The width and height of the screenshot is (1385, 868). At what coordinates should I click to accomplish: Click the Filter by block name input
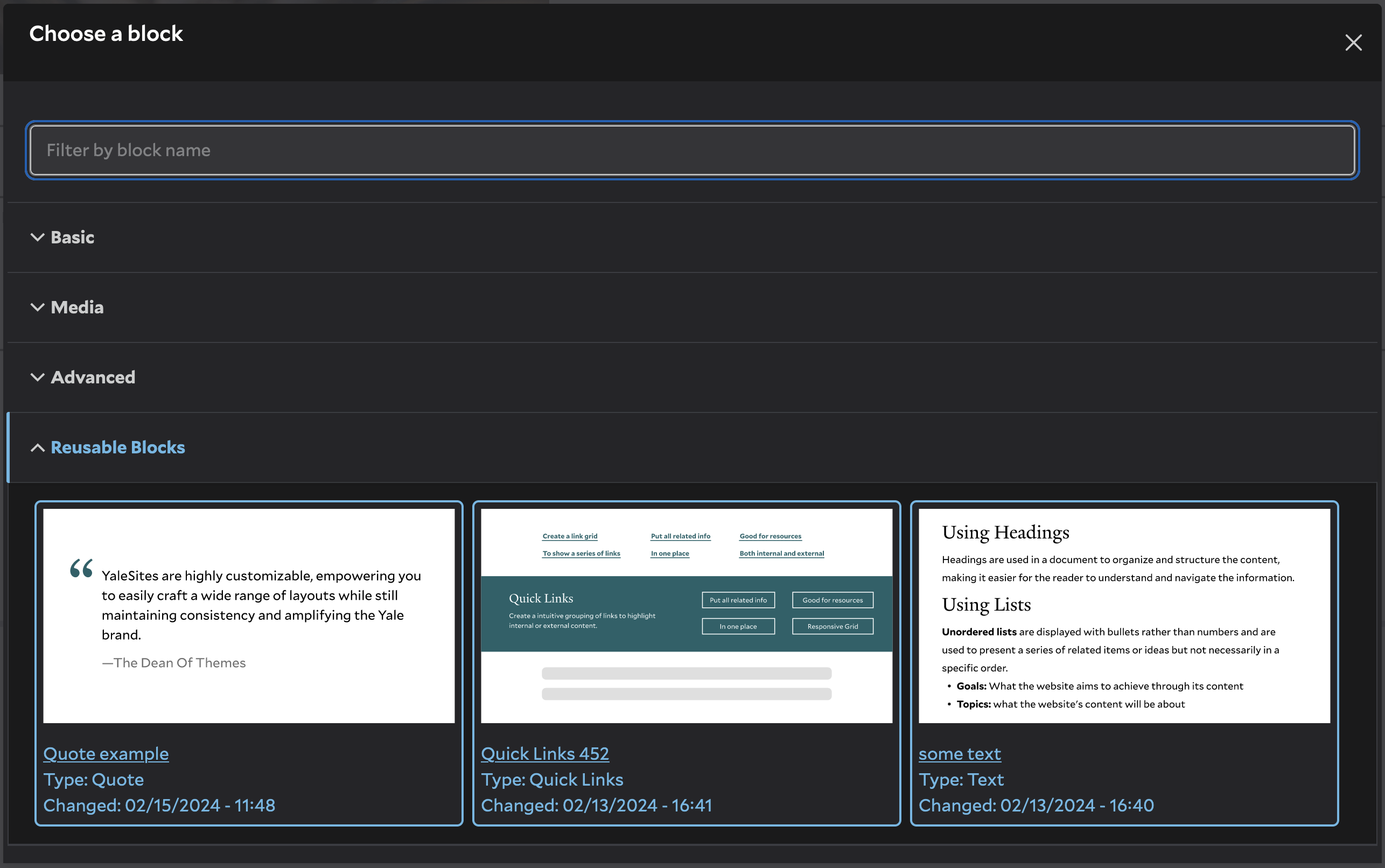point(692,150)
